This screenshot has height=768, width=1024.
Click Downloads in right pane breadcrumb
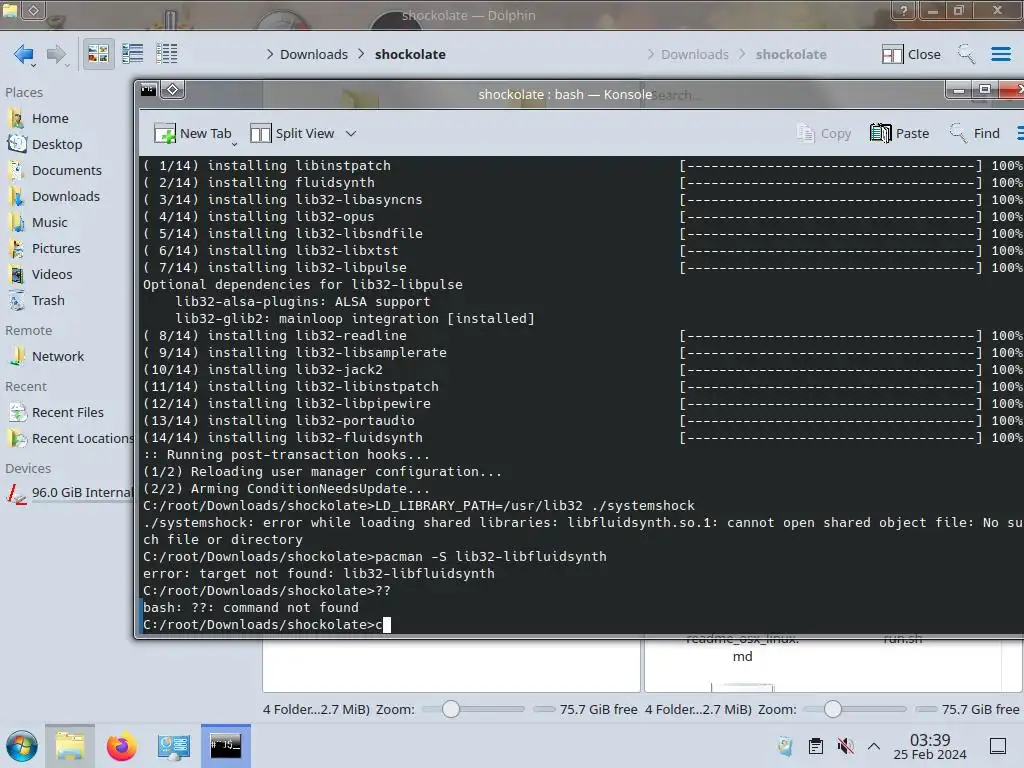(694, 54)
